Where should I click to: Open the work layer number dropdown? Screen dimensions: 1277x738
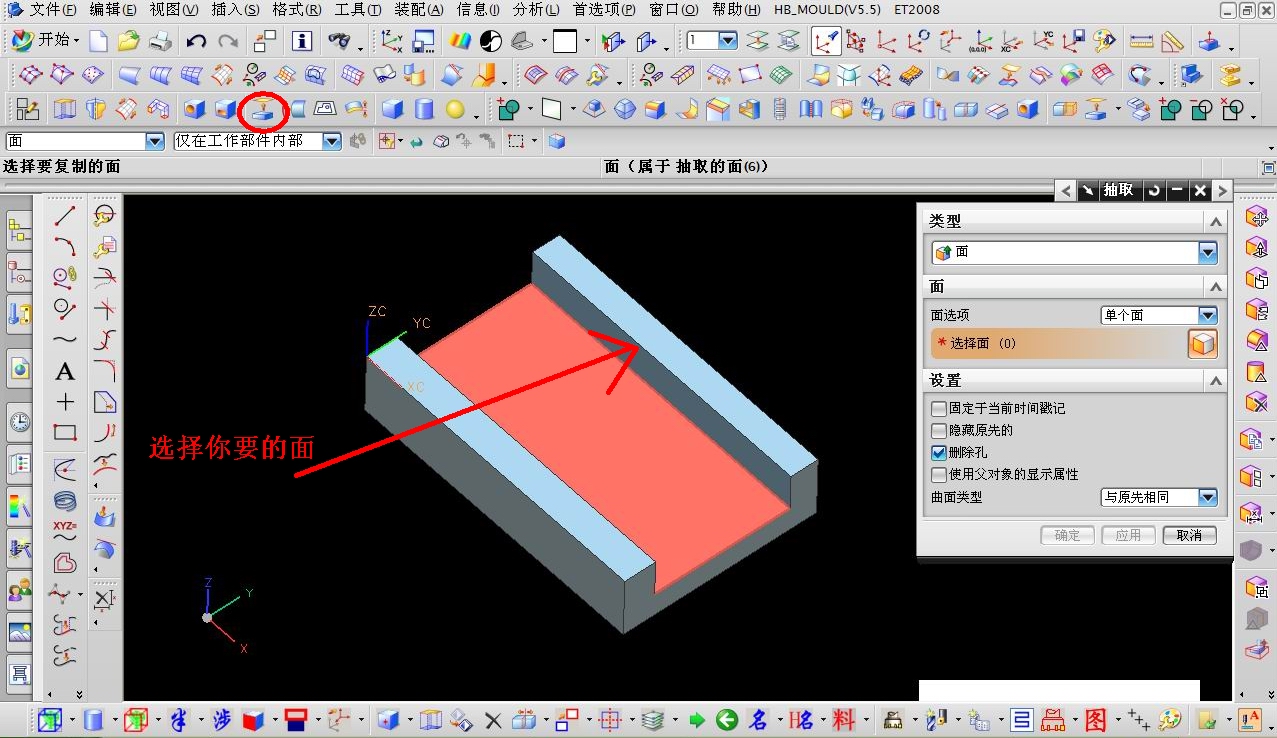pyautogui.click(x=727, y=41)
